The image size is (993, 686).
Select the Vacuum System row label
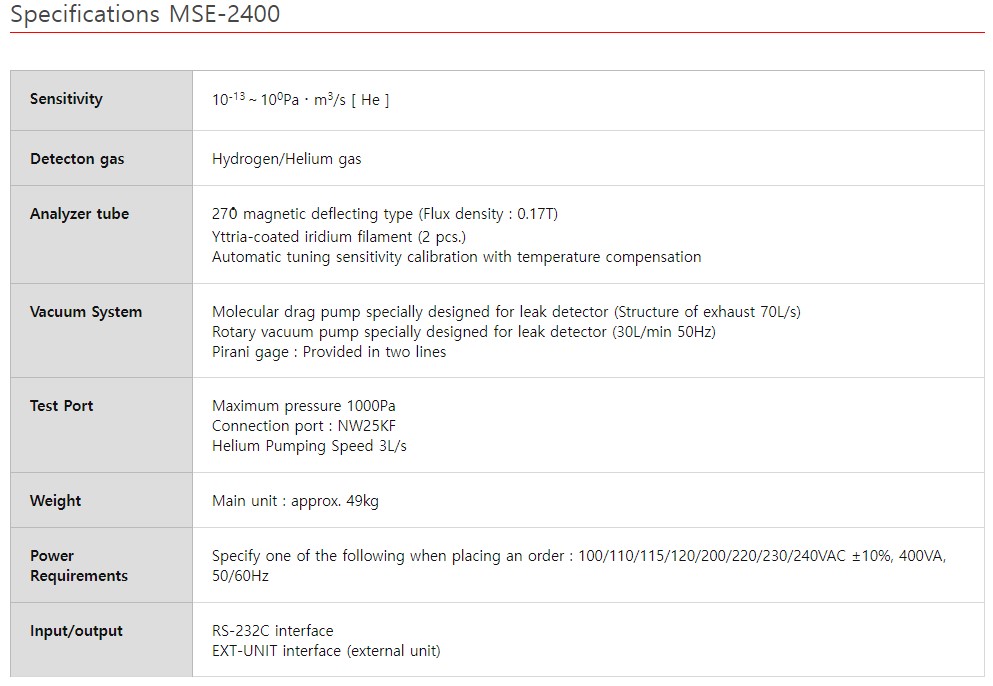(86, 312)
